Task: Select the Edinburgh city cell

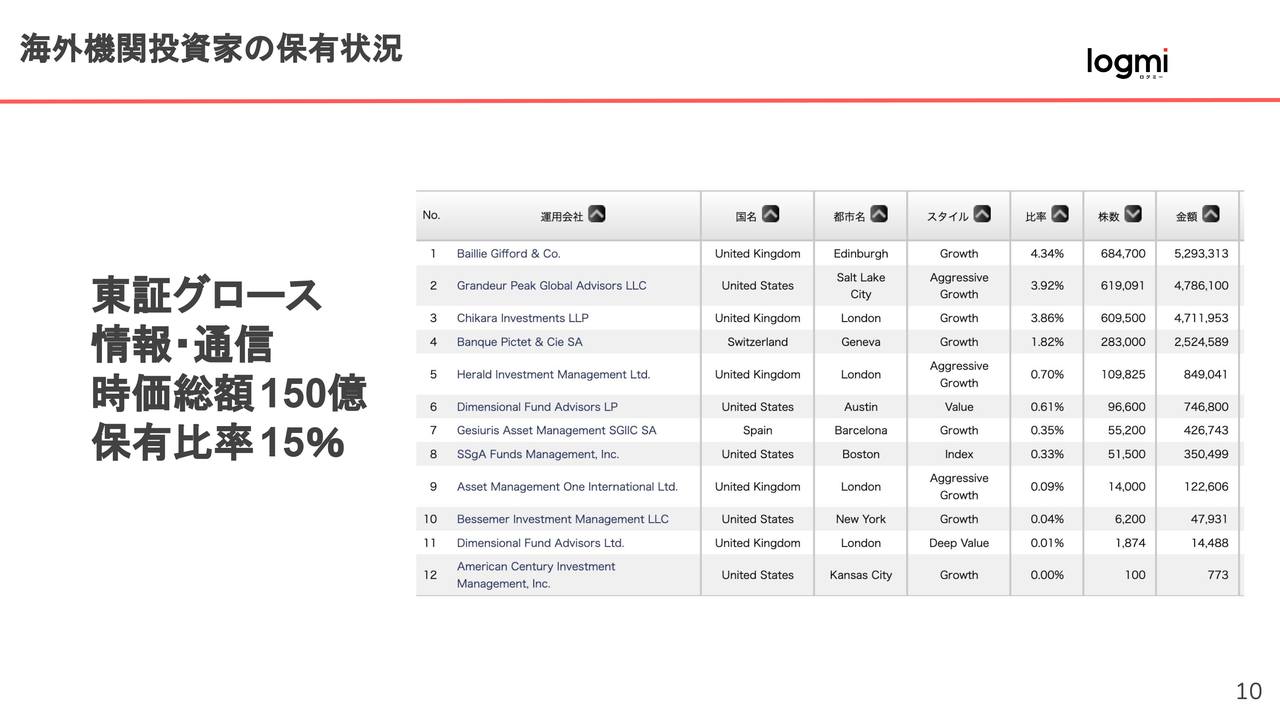Action: (x=861, y=254)
